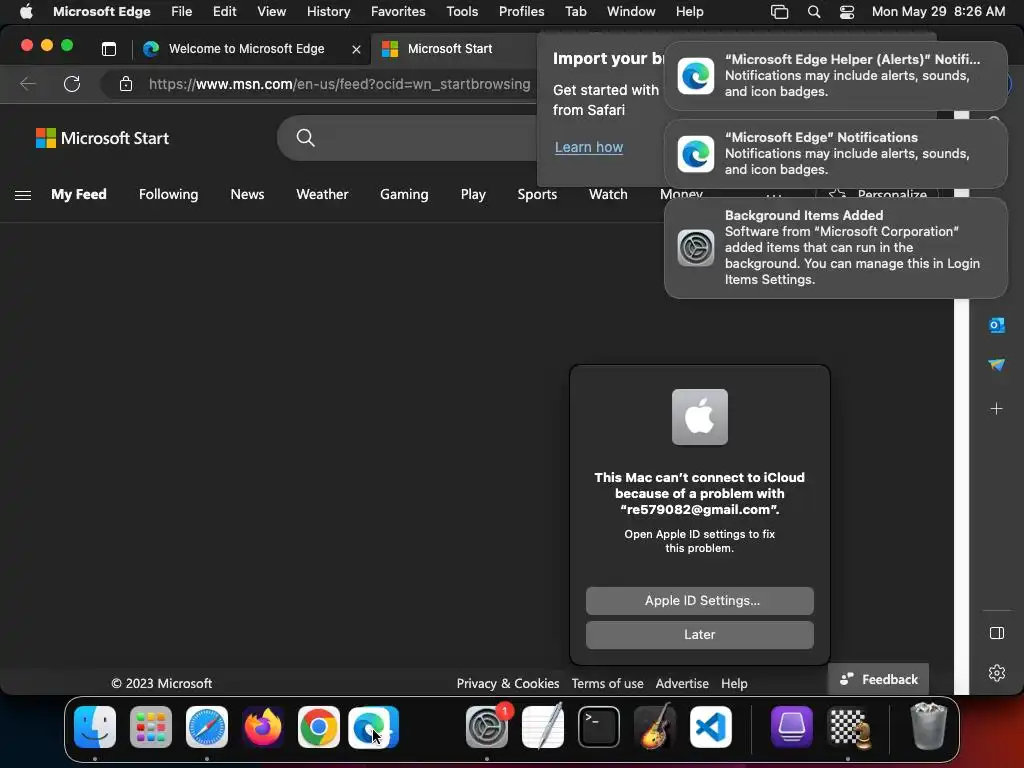Click the plus to customize sidebar

click(x=997, y=409)
